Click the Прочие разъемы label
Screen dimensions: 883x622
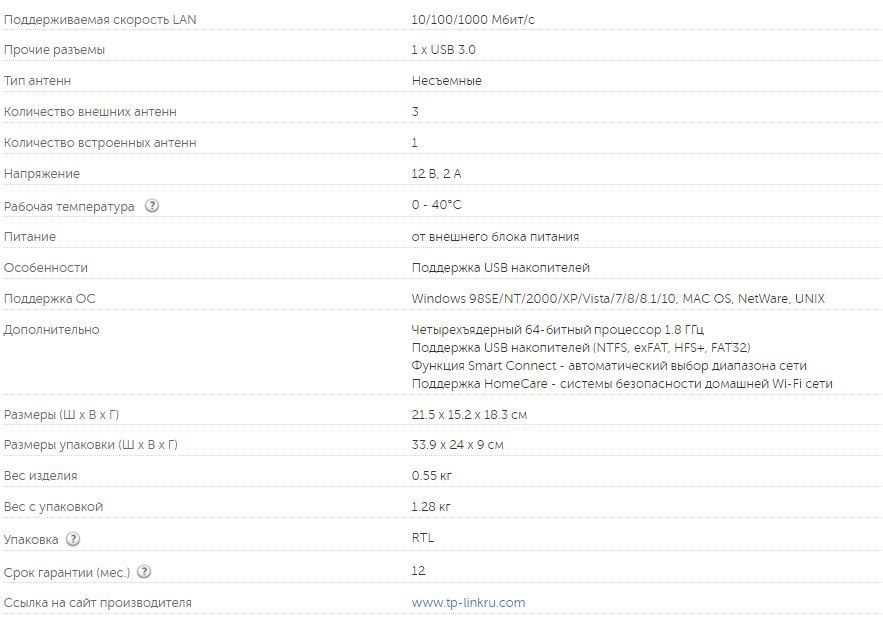click(x=54, y=50)
